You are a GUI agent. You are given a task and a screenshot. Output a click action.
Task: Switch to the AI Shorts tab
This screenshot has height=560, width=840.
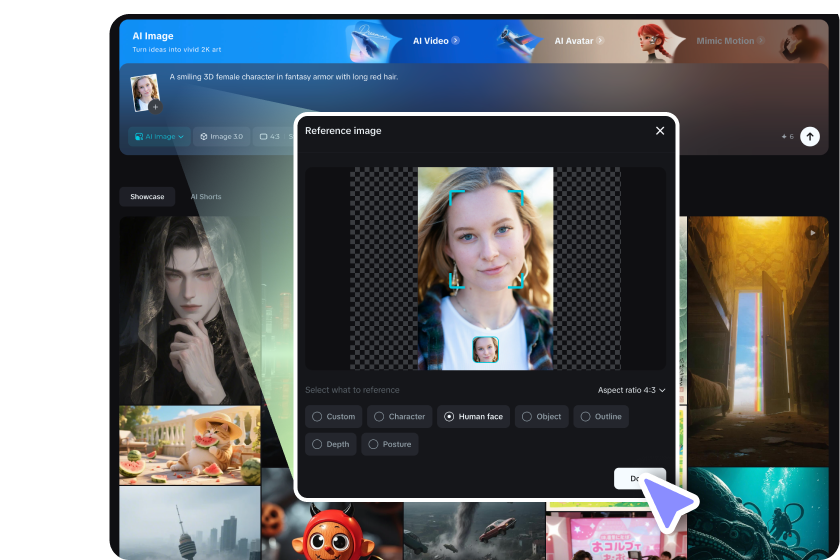[206, 197]
